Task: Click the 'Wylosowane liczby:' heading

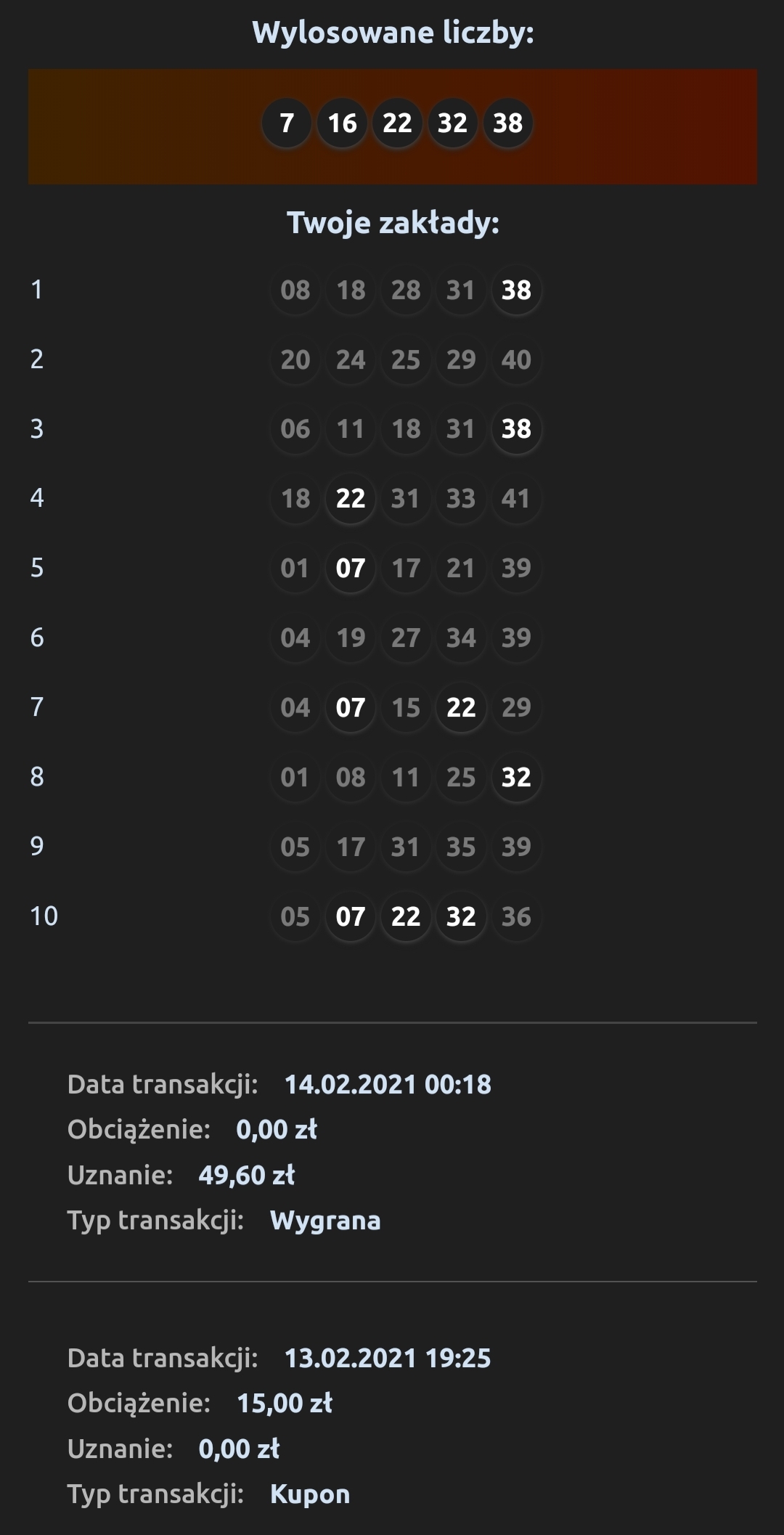Action: point(393,33)
